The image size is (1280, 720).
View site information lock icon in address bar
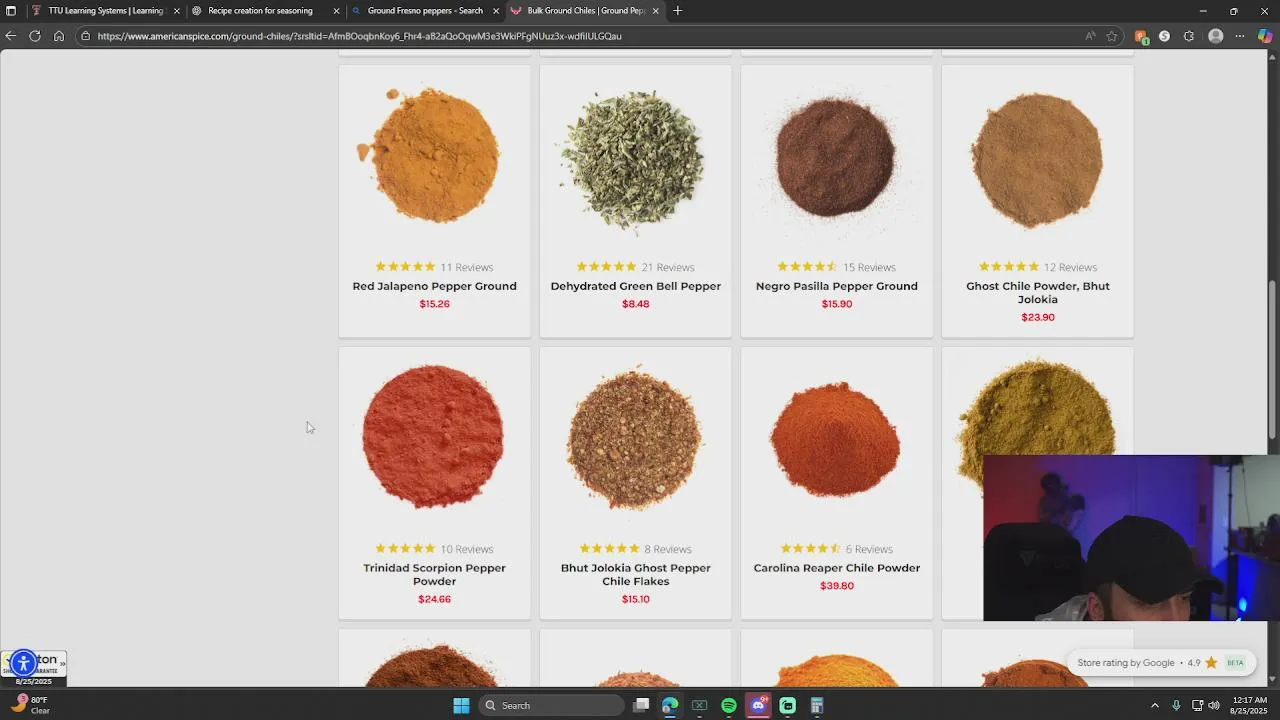tap(86, 36)
